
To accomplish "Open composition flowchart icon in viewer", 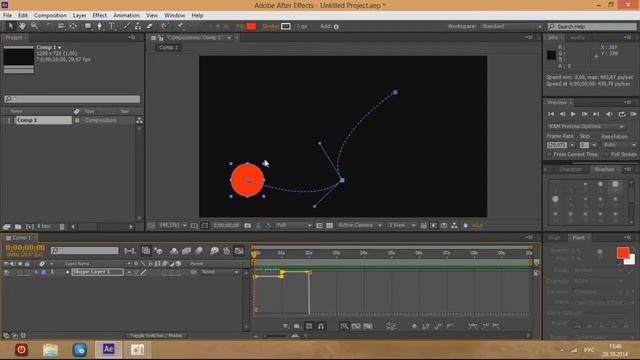I will coord(454,225).
